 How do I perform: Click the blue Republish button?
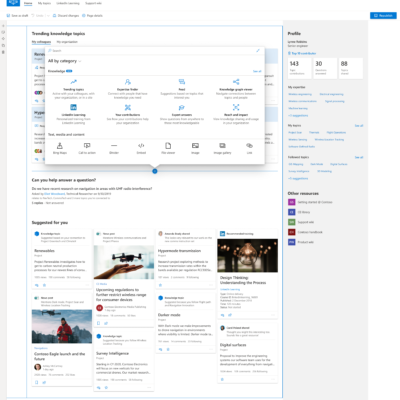383,16
